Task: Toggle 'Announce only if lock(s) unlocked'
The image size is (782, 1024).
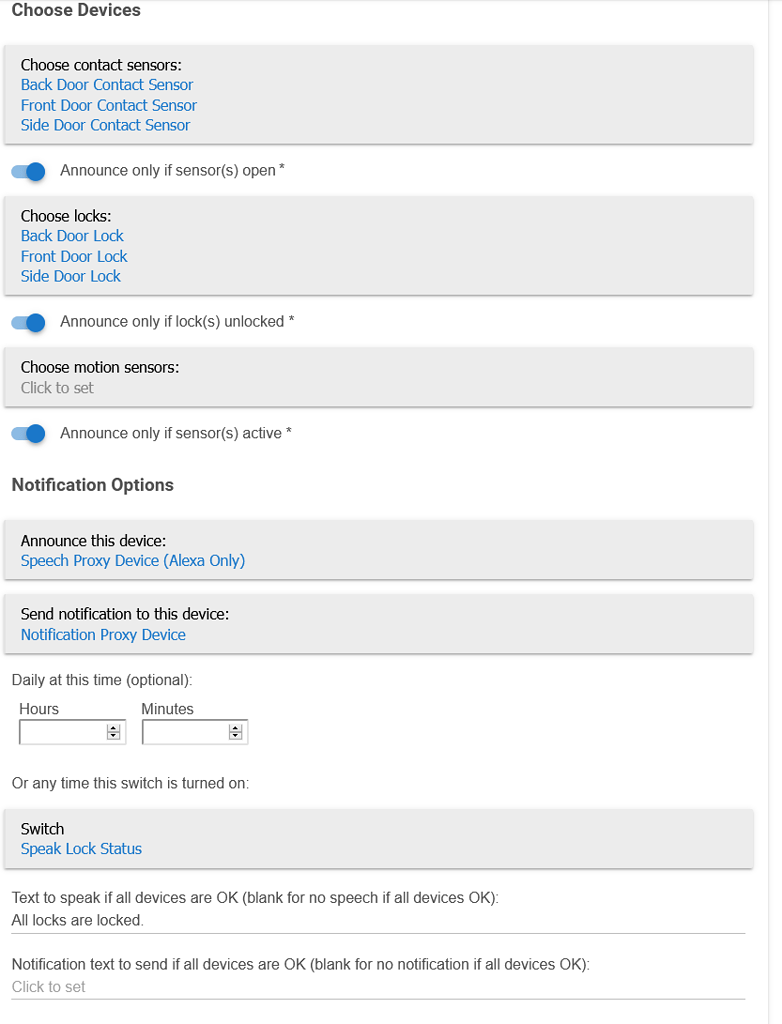Action: click(27, 322)
